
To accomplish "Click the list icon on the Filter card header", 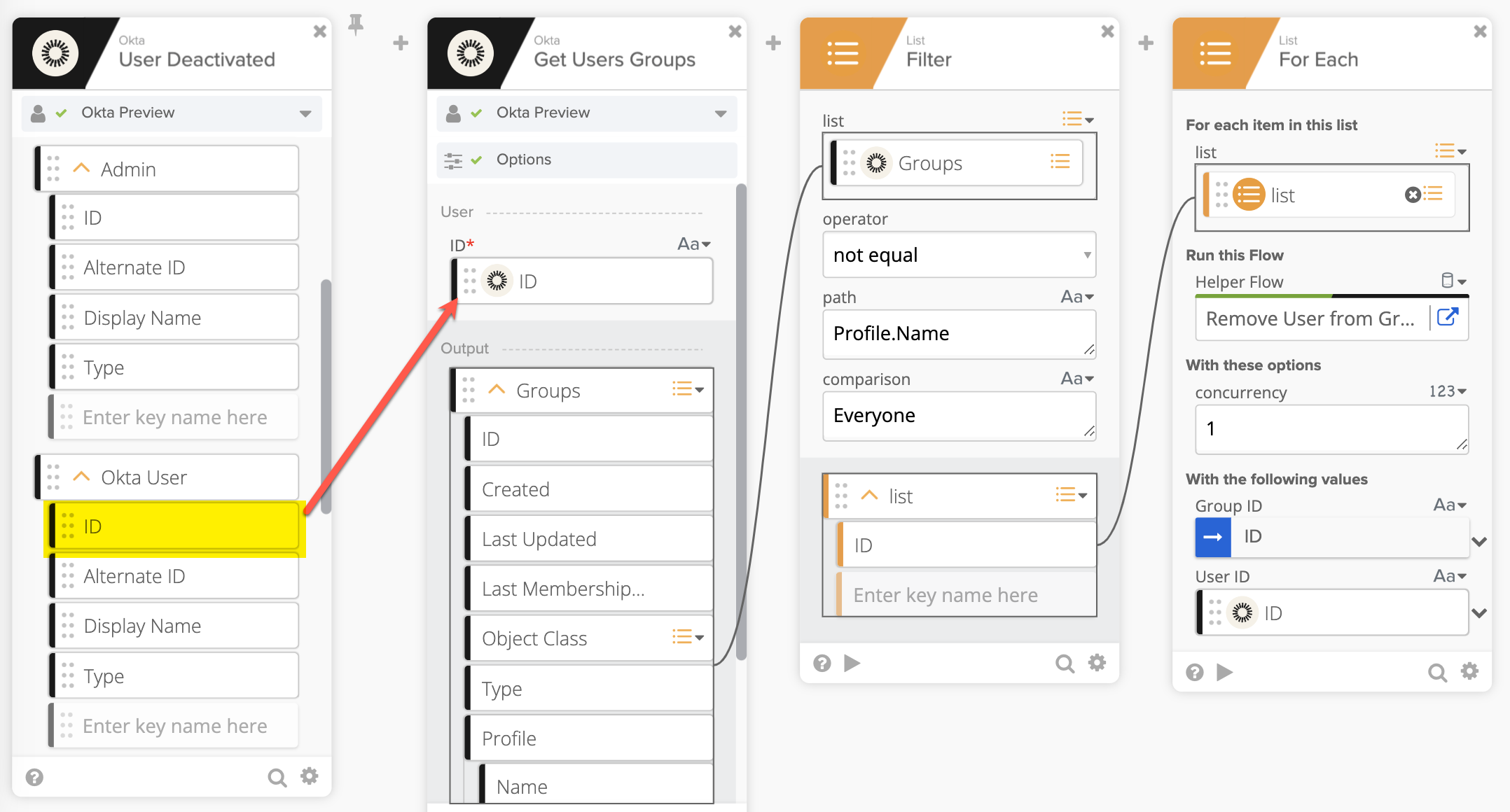I will tap(843, 53).
